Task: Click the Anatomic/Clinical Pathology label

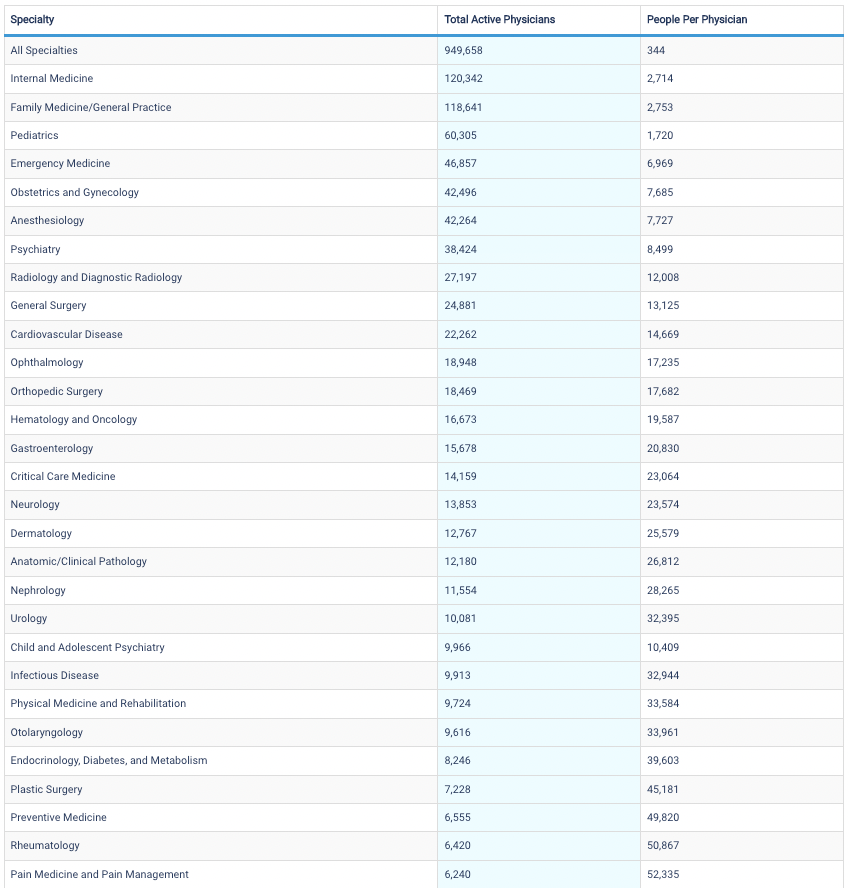Action: (78, 561)
